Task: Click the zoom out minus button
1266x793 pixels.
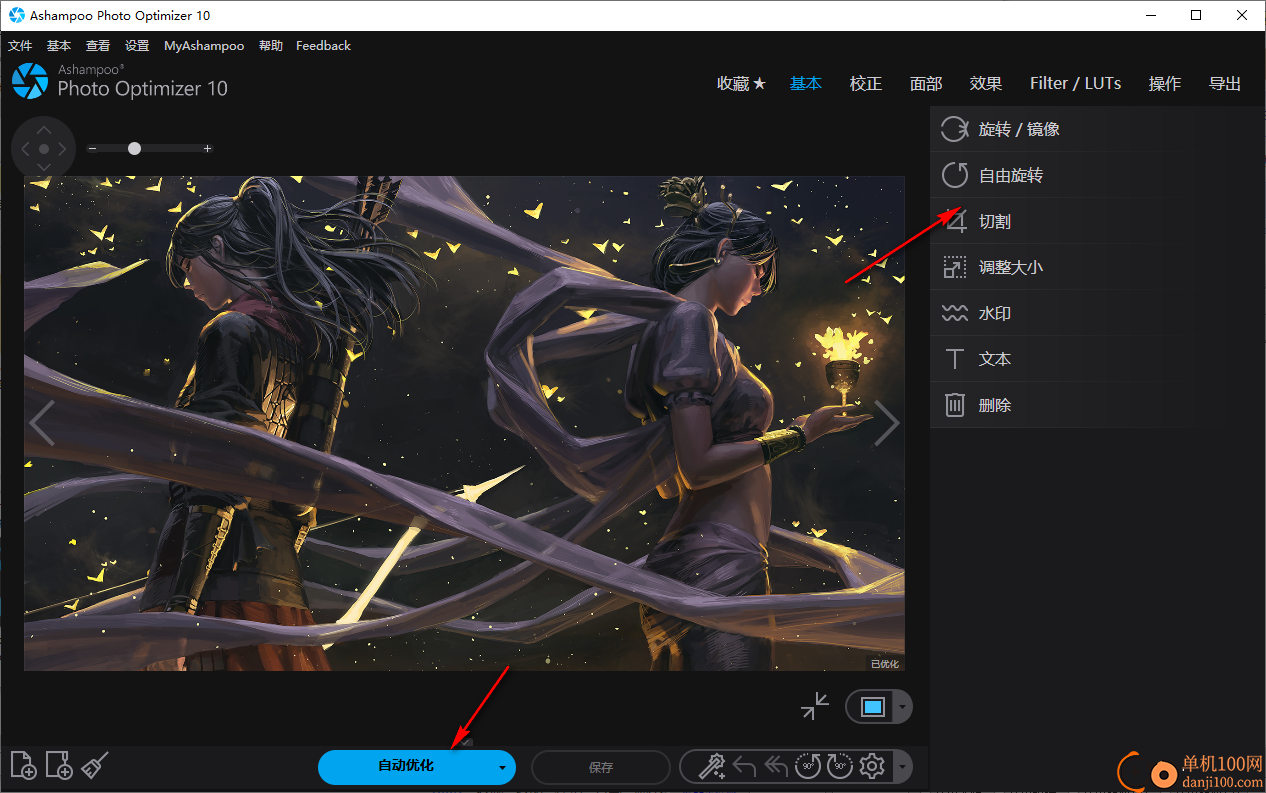Action: point(92,148)
